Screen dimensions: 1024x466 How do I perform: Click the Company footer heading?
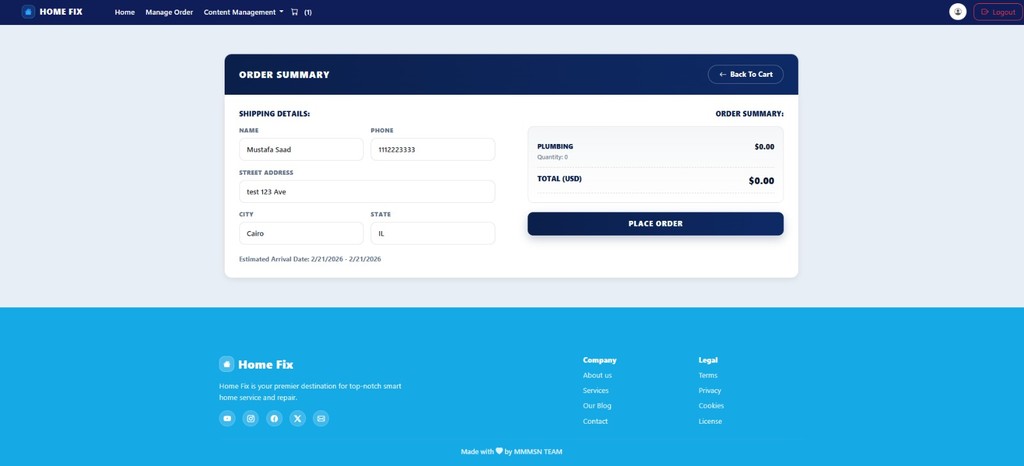pyautogui.click(x=600, y=360)
